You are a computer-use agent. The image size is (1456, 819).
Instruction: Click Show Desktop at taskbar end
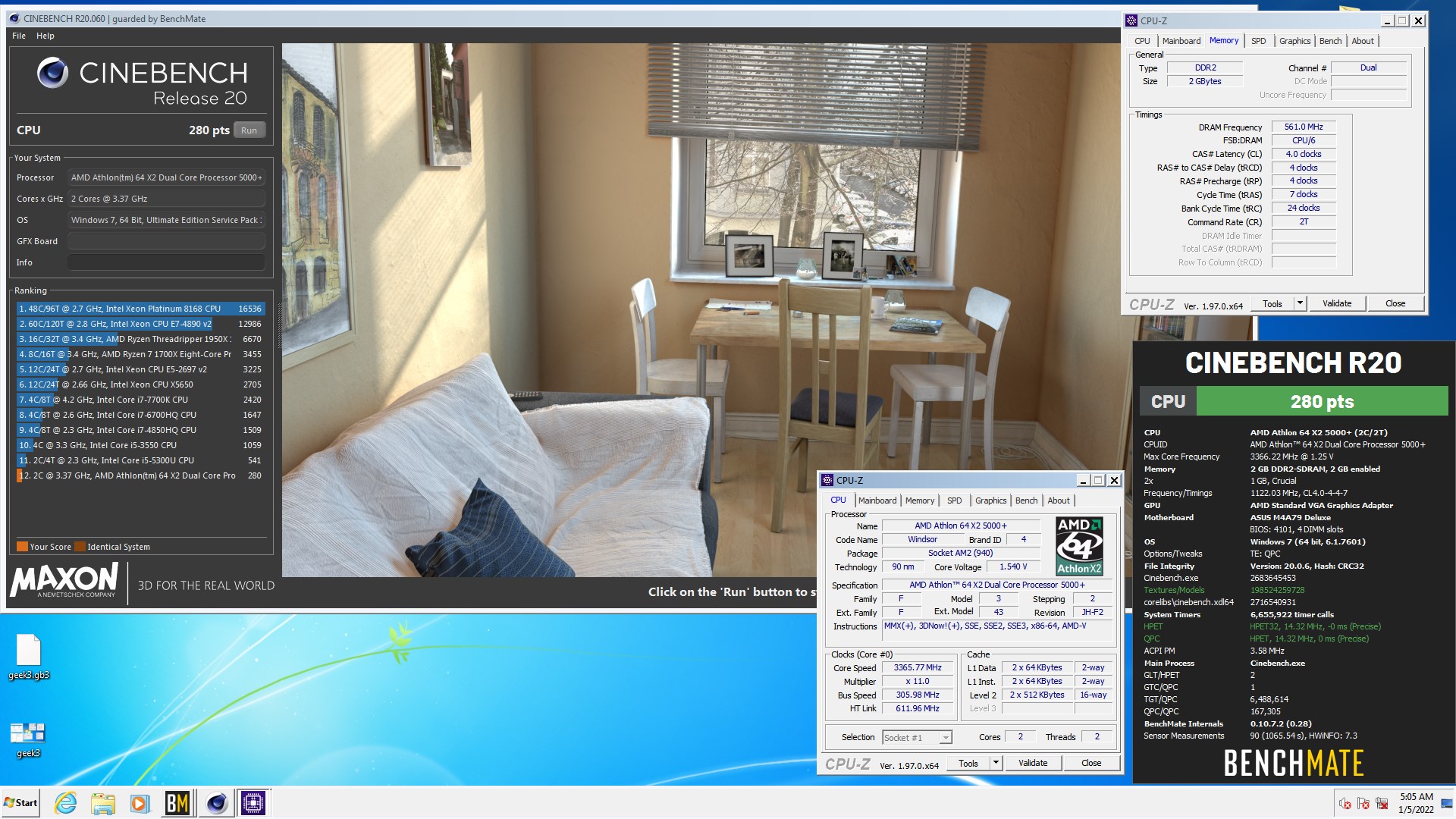click(x=1447, y=803)
